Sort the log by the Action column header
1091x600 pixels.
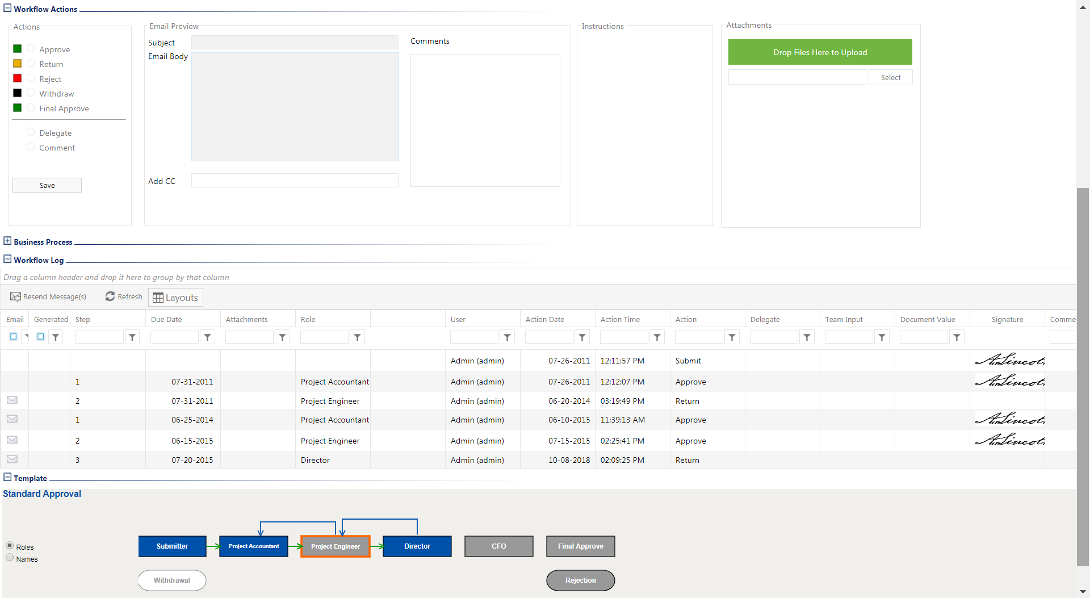pos(685,319)
